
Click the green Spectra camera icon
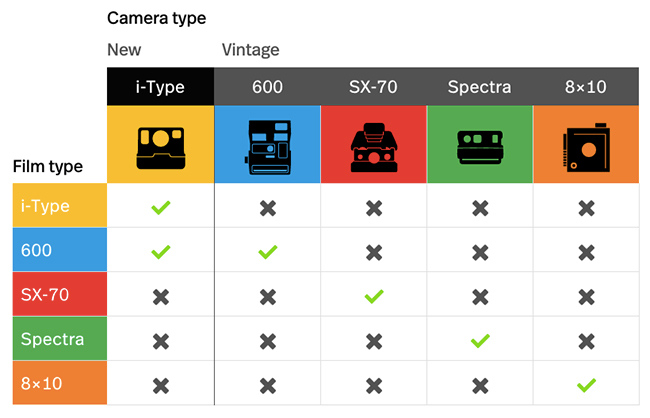tap(480, 146)
